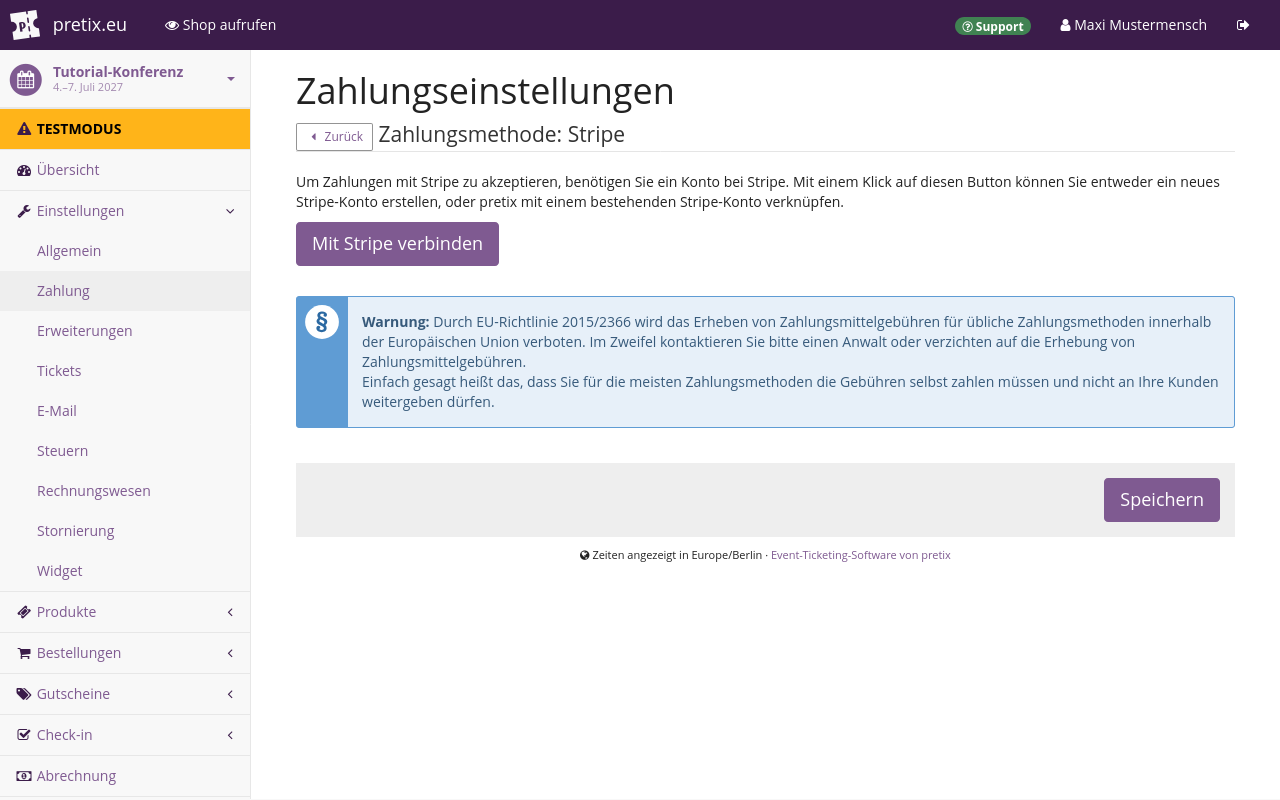Open Erweiterungen in the sidebar
The image size is (1280, 800).
(x=125, y=331)
